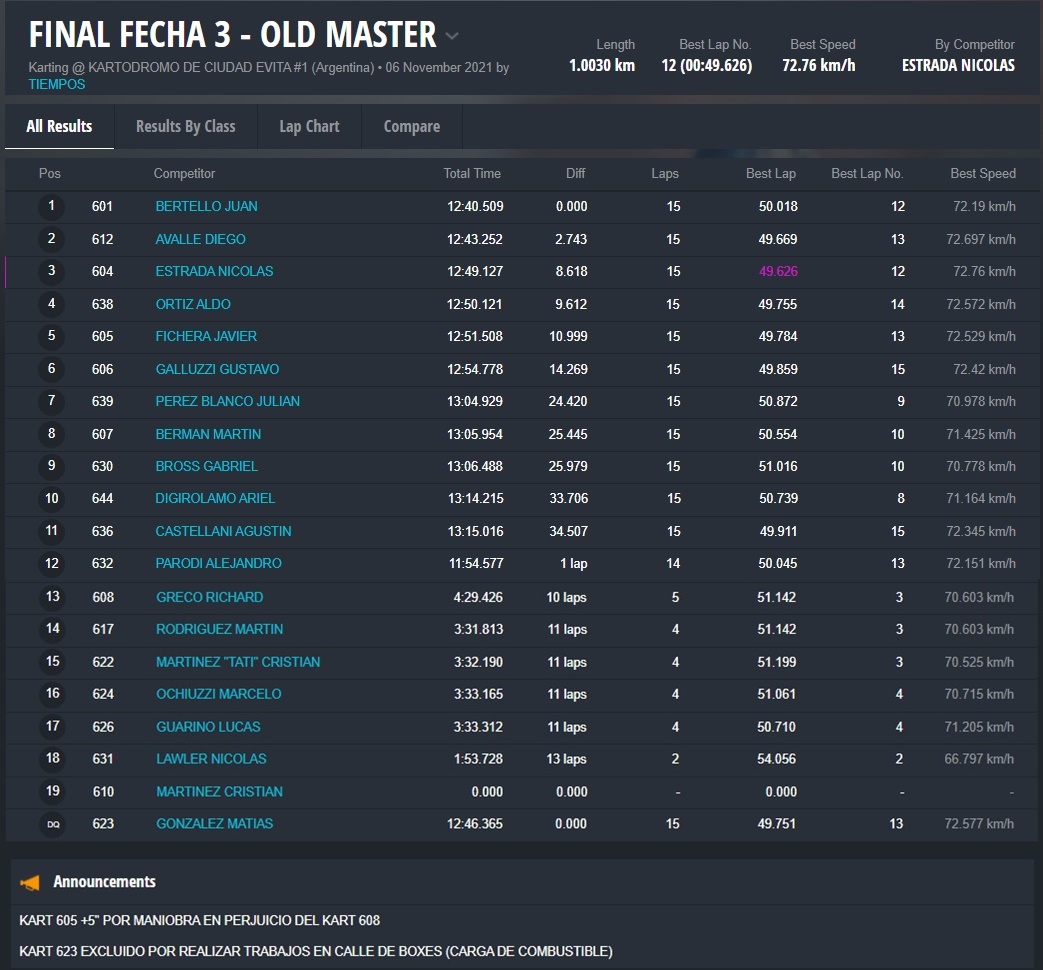The height and width of the screenshot is (970, 1043).
Task: Select the LAWLER NICOLAS competitor link
Action: [211, 759]
